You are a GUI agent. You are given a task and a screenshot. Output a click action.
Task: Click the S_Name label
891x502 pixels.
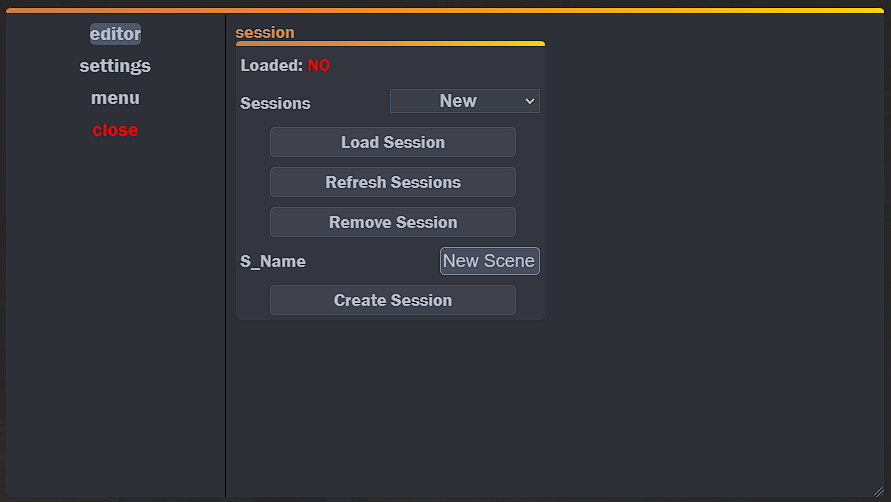[273, 262]
